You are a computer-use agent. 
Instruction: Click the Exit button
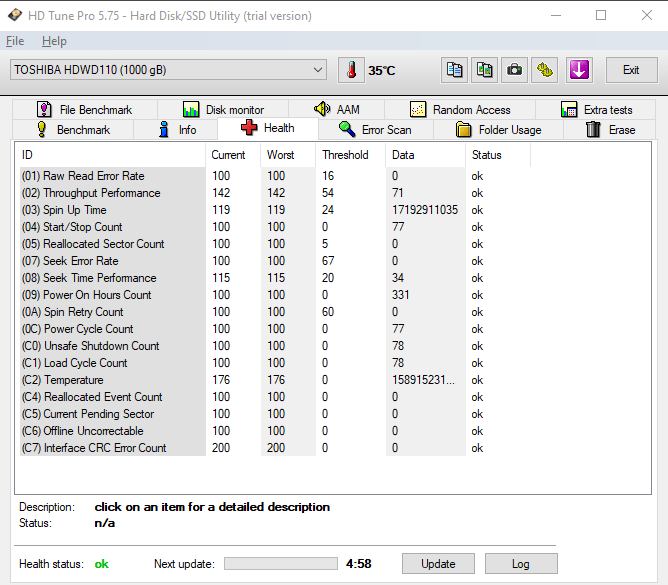(631, 70)
